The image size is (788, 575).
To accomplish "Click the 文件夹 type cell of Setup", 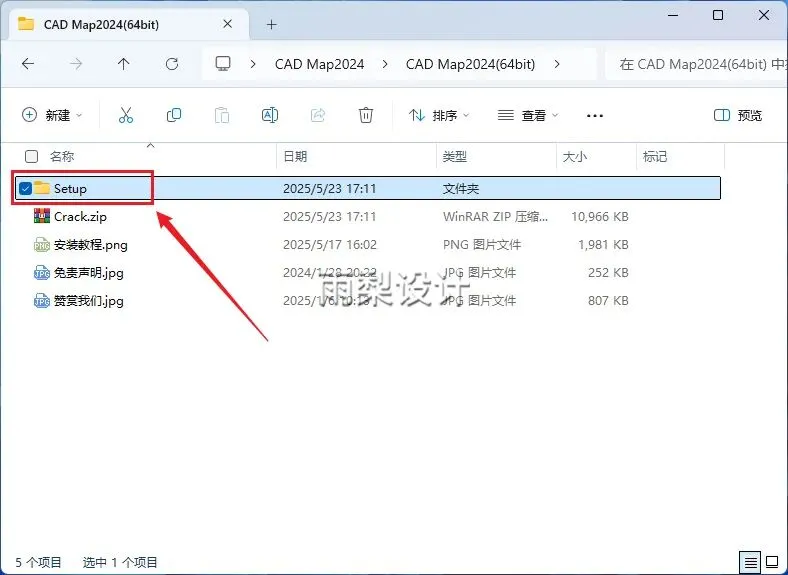I will (x=461, y=188).
